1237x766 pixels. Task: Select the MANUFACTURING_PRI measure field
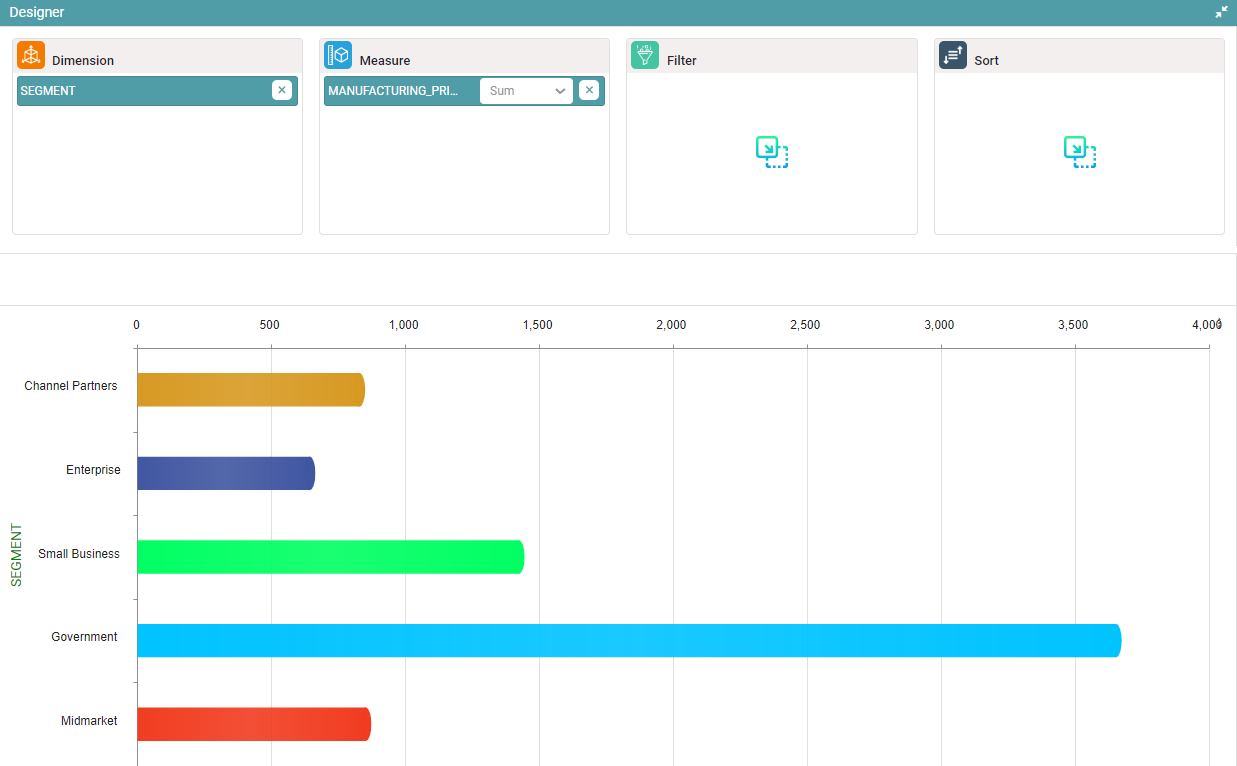point(394,91)
